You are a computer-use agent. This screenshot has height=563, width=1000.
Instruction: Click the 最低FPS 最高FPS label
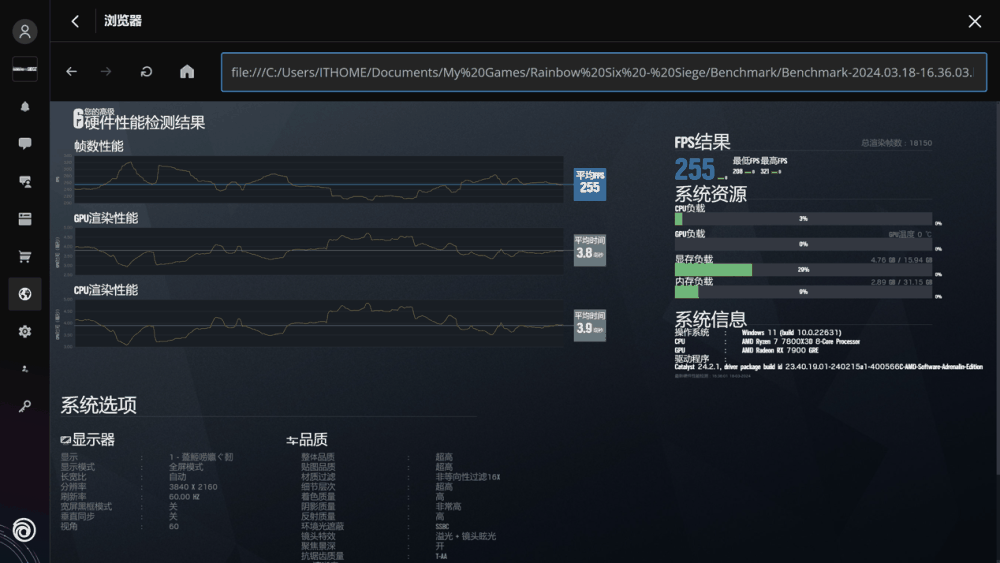[x=760, y=161]
